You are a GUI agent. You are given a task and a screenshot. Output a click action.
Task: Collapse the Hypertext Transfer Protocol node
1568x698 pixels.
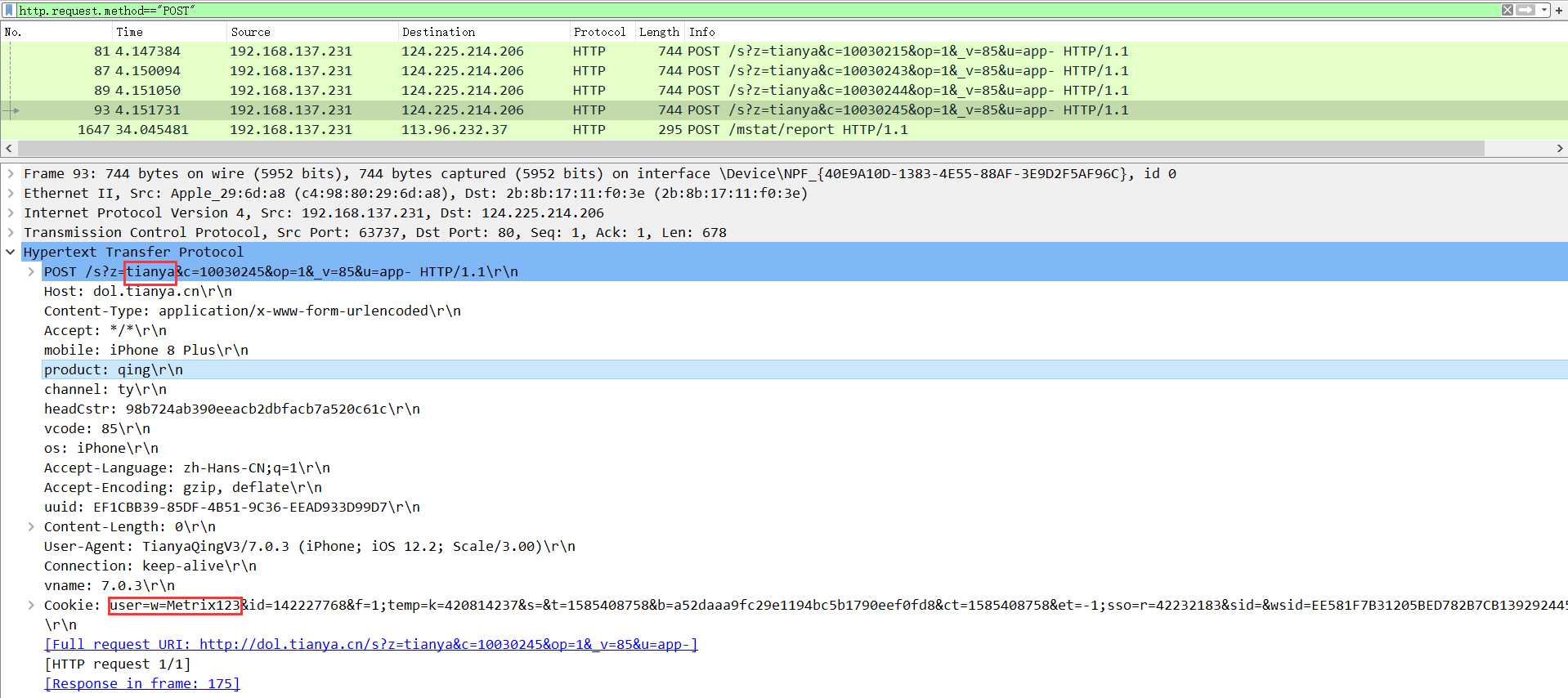pos(11,252)
